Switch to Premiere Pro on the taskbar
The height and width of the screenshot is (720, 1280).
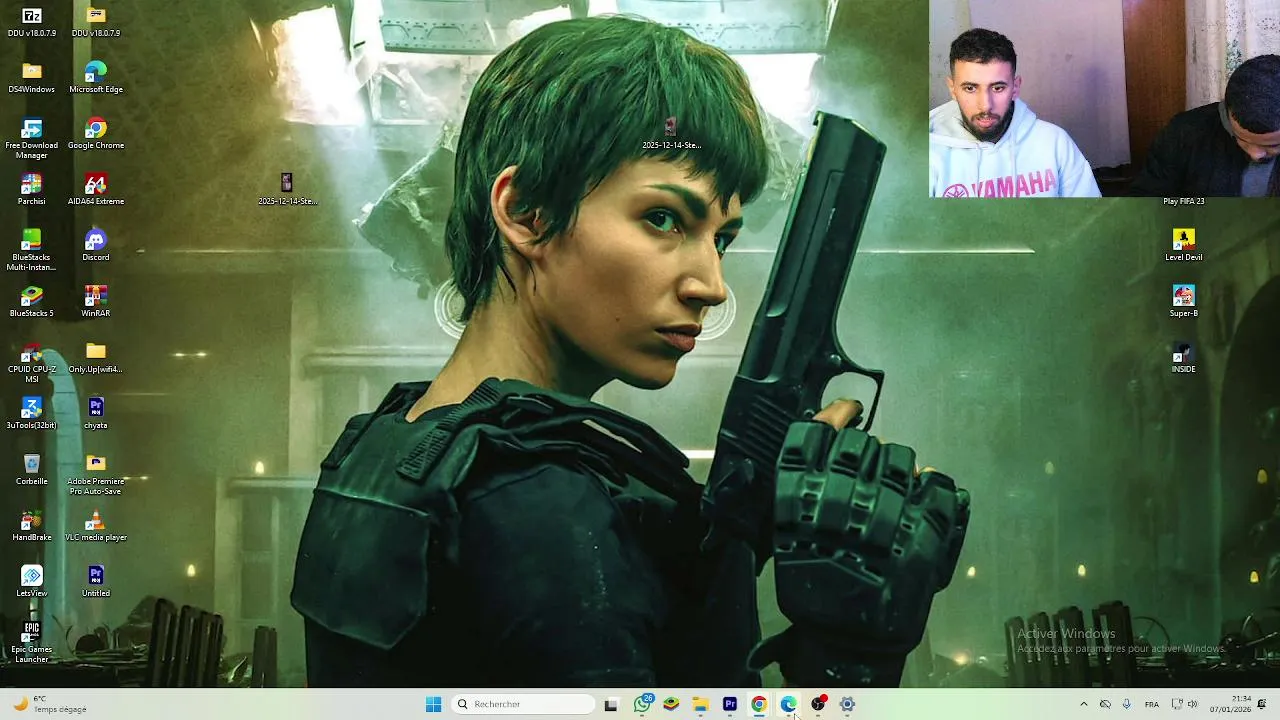pos(730,704)
